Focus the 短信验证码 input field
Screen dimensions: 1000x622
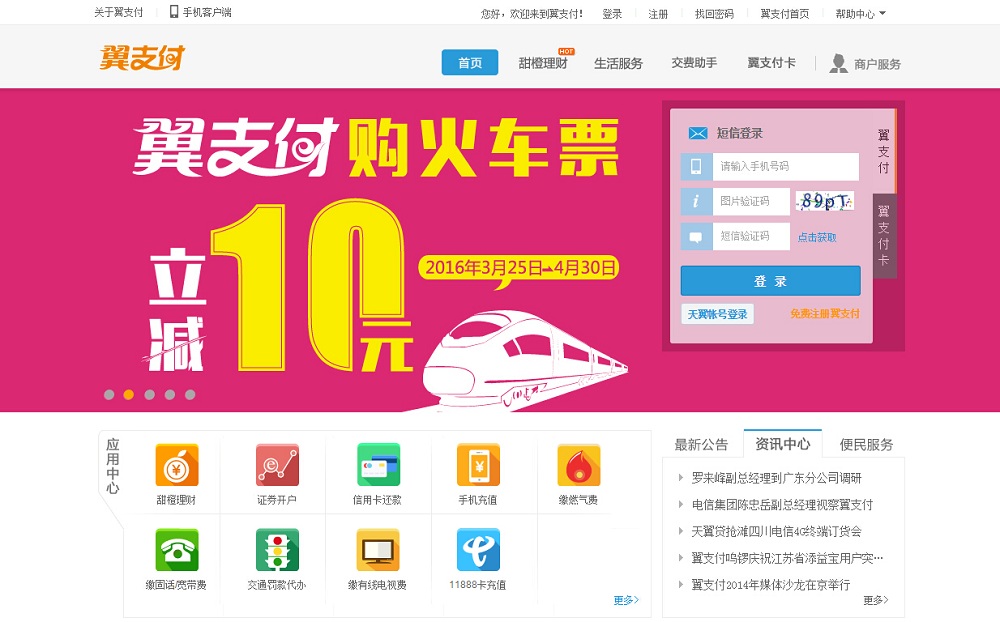click(751, 237)
